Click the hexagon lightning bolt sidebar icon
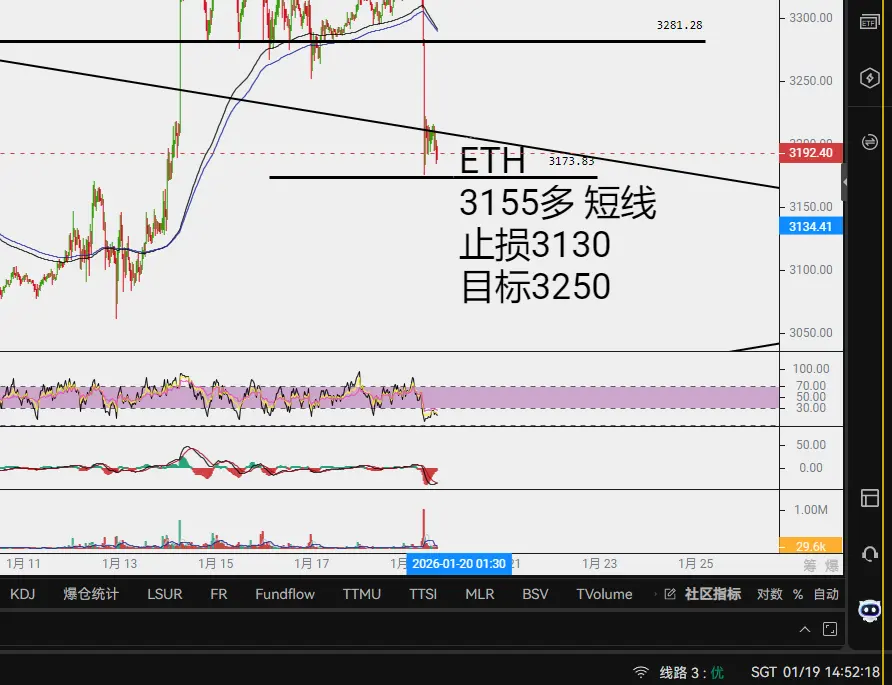The height and width of the screenshot is (685, 892). coord(869,78)
